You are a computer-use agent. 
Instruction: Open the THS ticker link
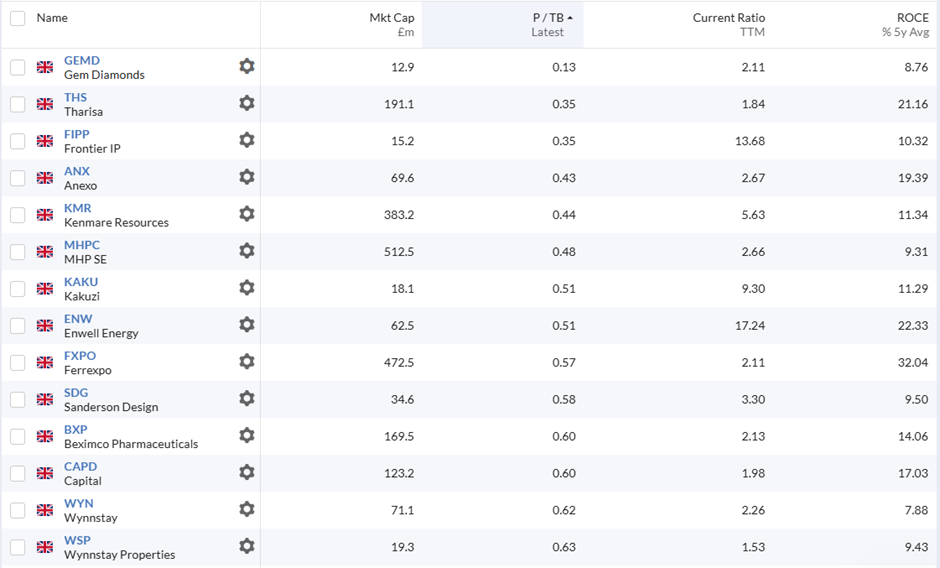[76, 97]
